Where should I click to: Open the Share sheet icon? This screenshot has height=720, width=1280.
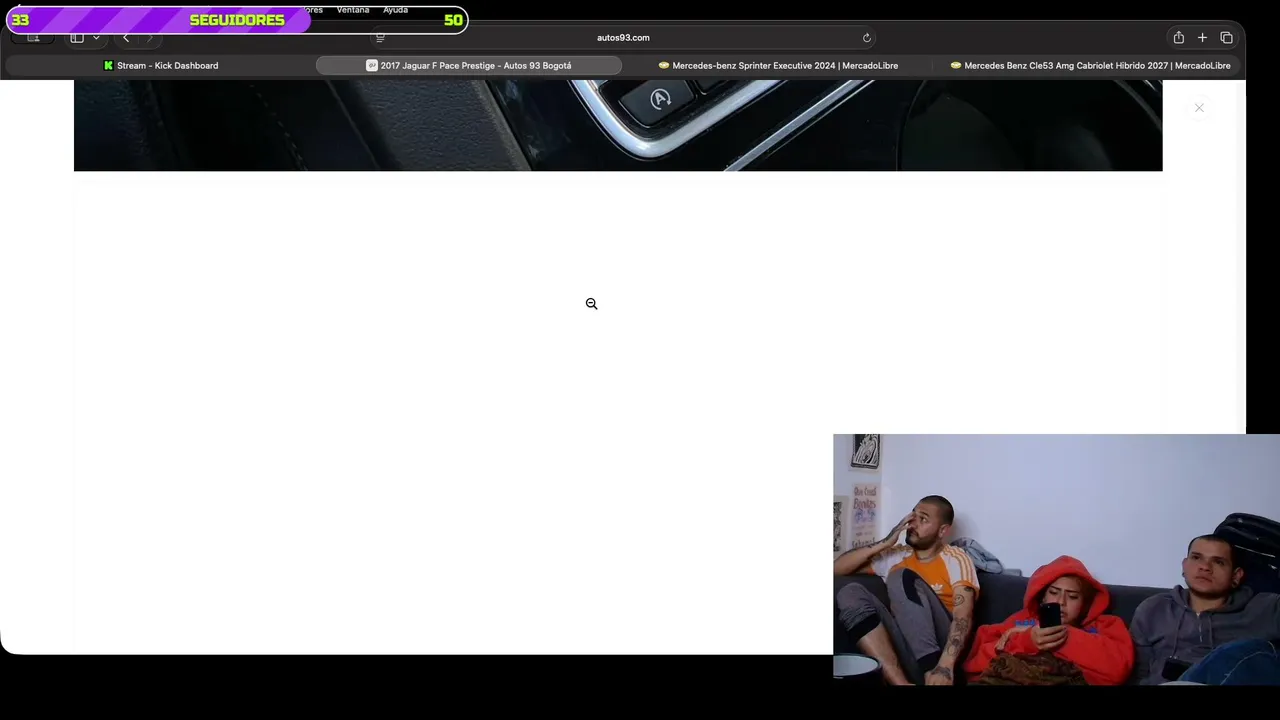pyautogui.click(x=1179, y=38)
